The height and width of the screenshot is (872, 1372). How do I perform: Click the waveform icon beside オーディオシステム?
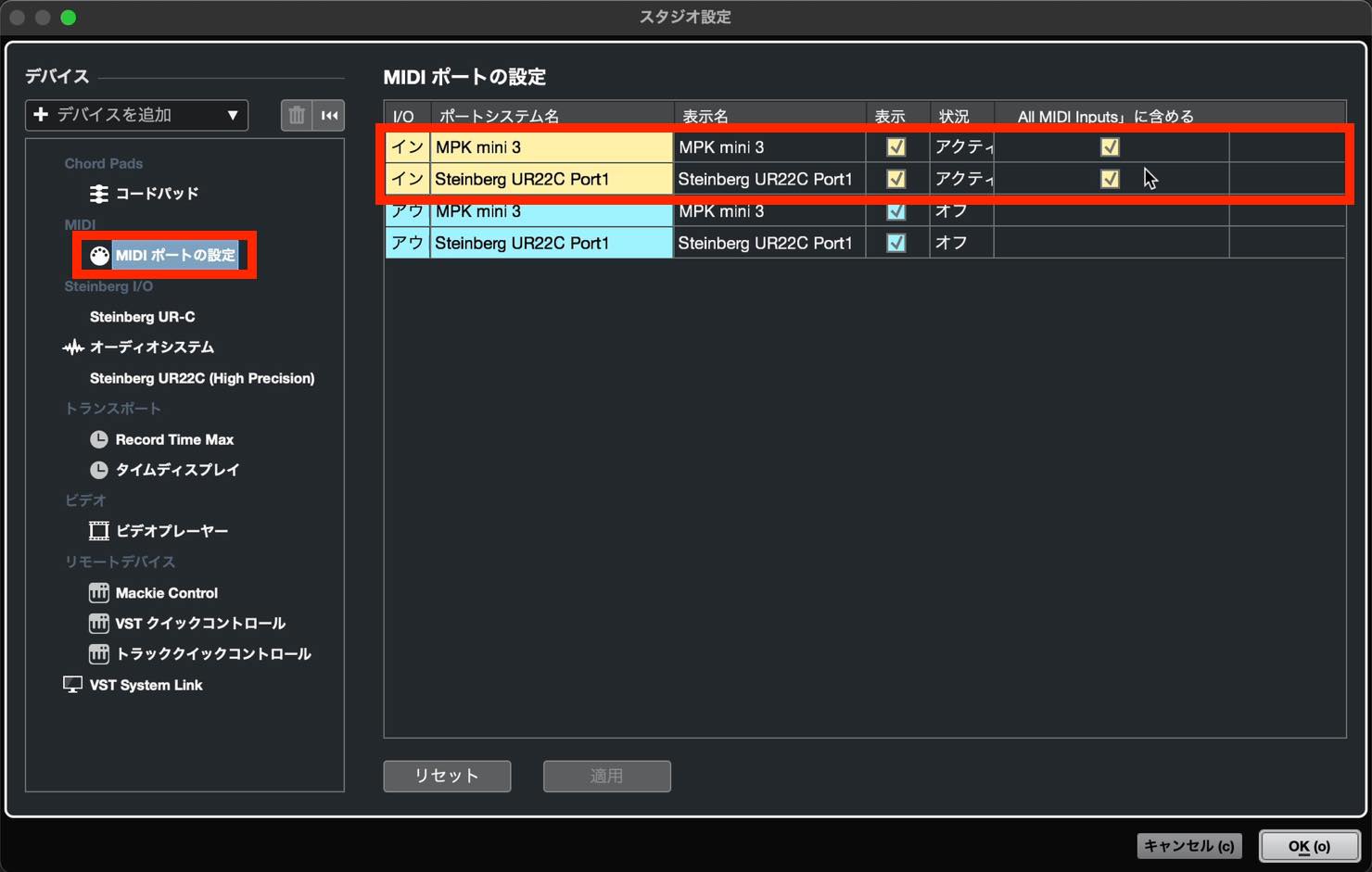click(x=73, y=348)
